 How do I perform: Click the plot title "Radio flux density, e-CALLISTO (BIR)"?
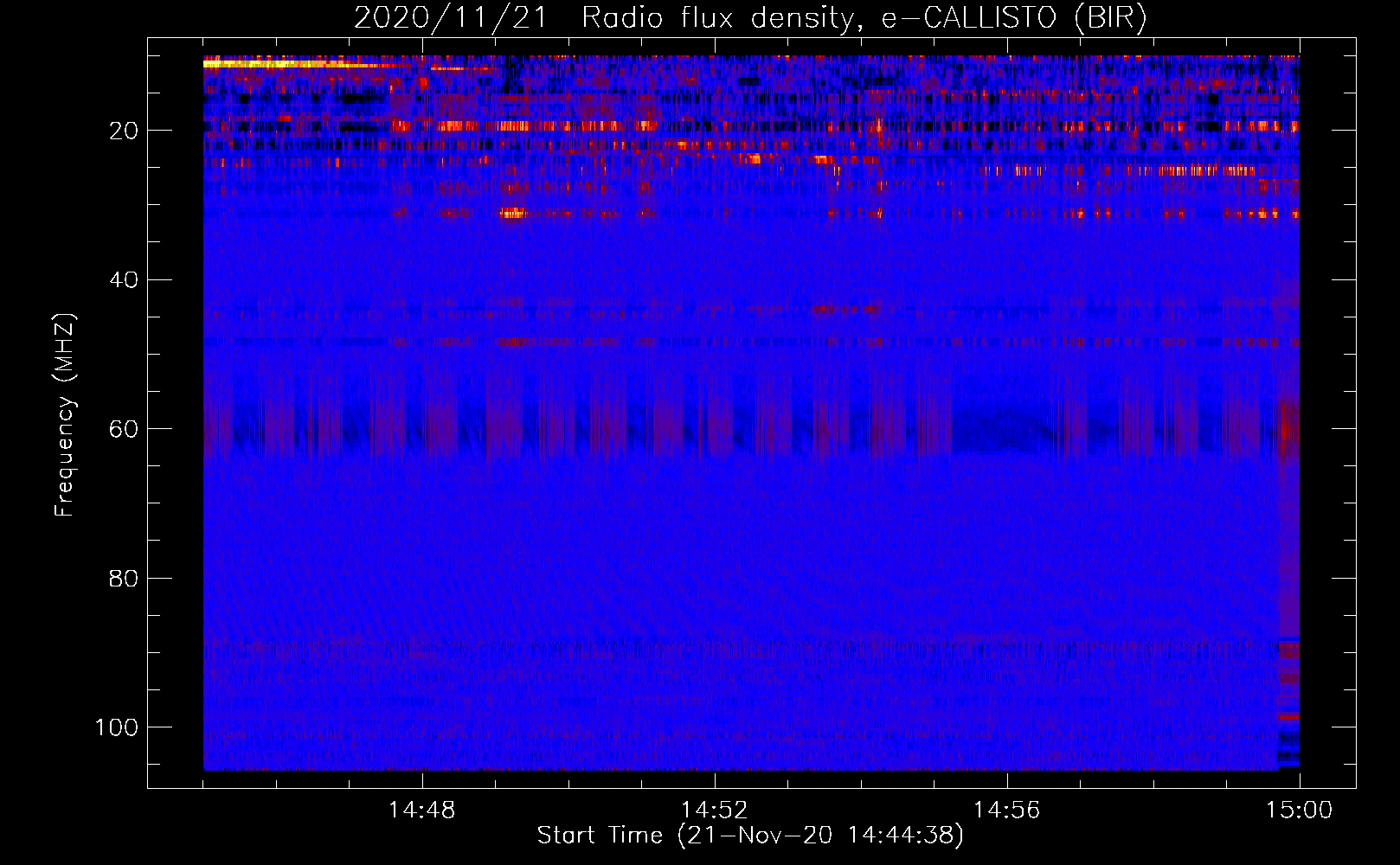(x=864, y=18)
